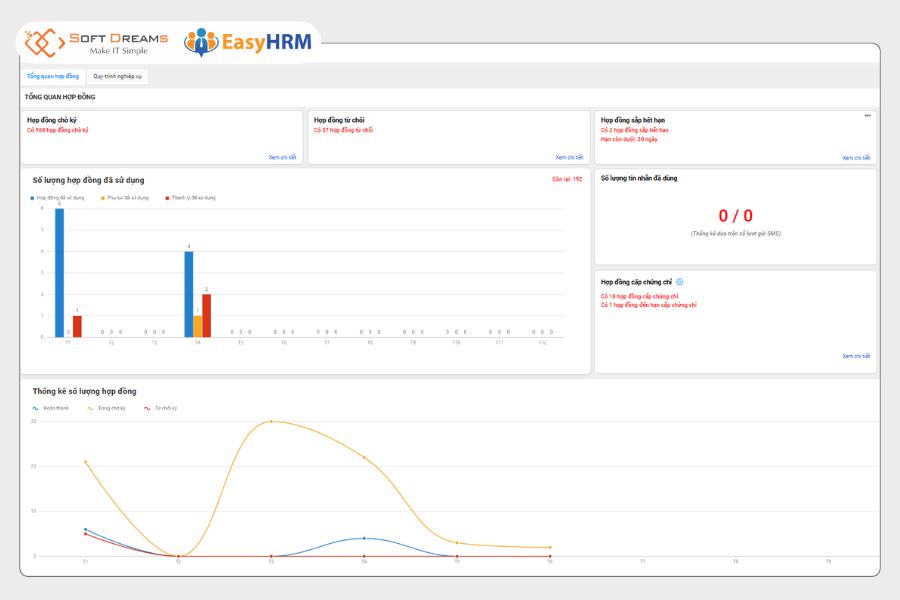The image size is (900, 600).
Task: Open the three-dot menu on Hợp đồng sắp hết hạn card
Action: pyautogui.click(x=867, y=115)
